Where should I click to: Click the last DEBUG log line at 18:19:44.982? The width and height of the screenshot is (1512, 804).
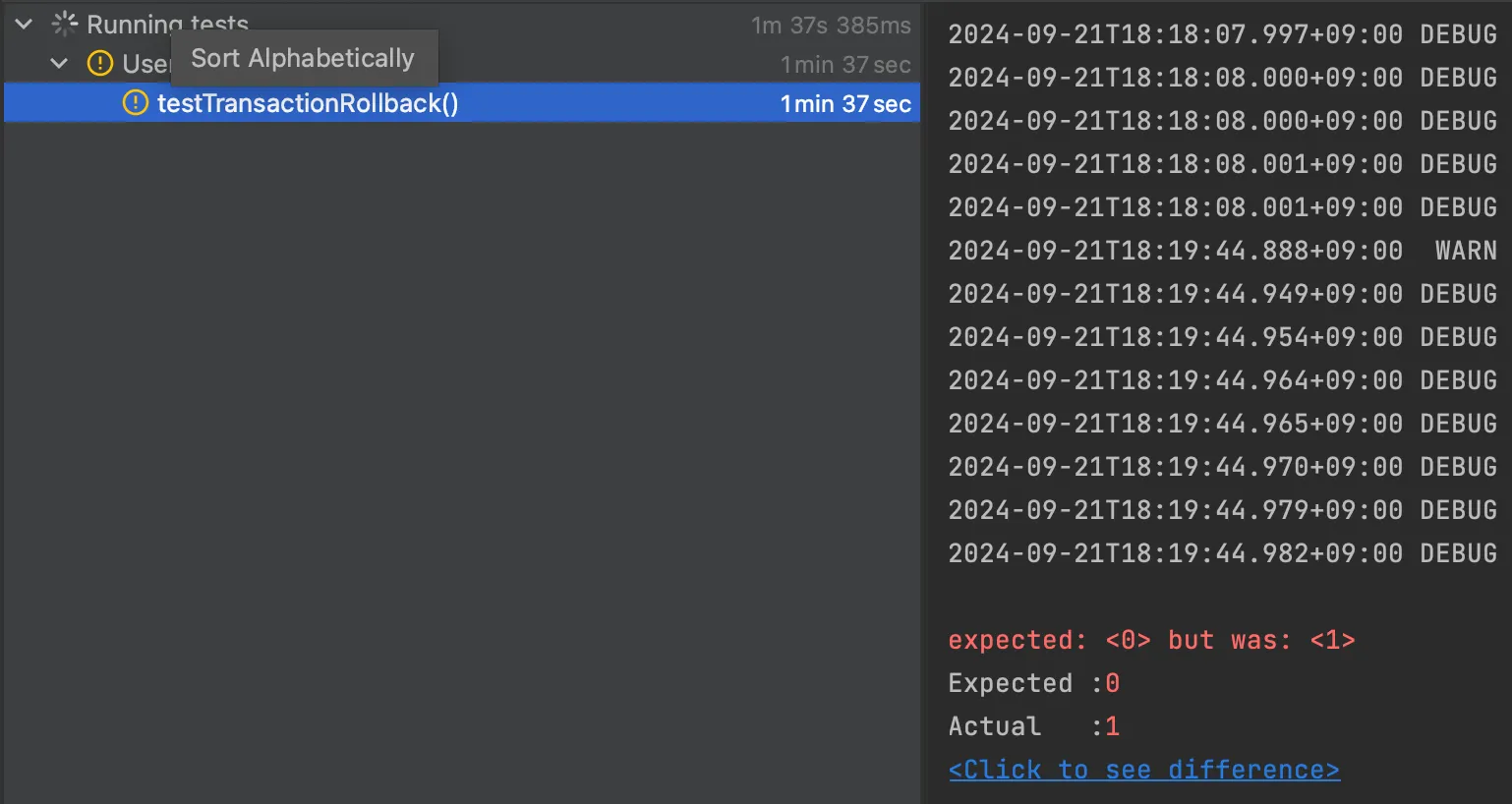coord(1221,553)
